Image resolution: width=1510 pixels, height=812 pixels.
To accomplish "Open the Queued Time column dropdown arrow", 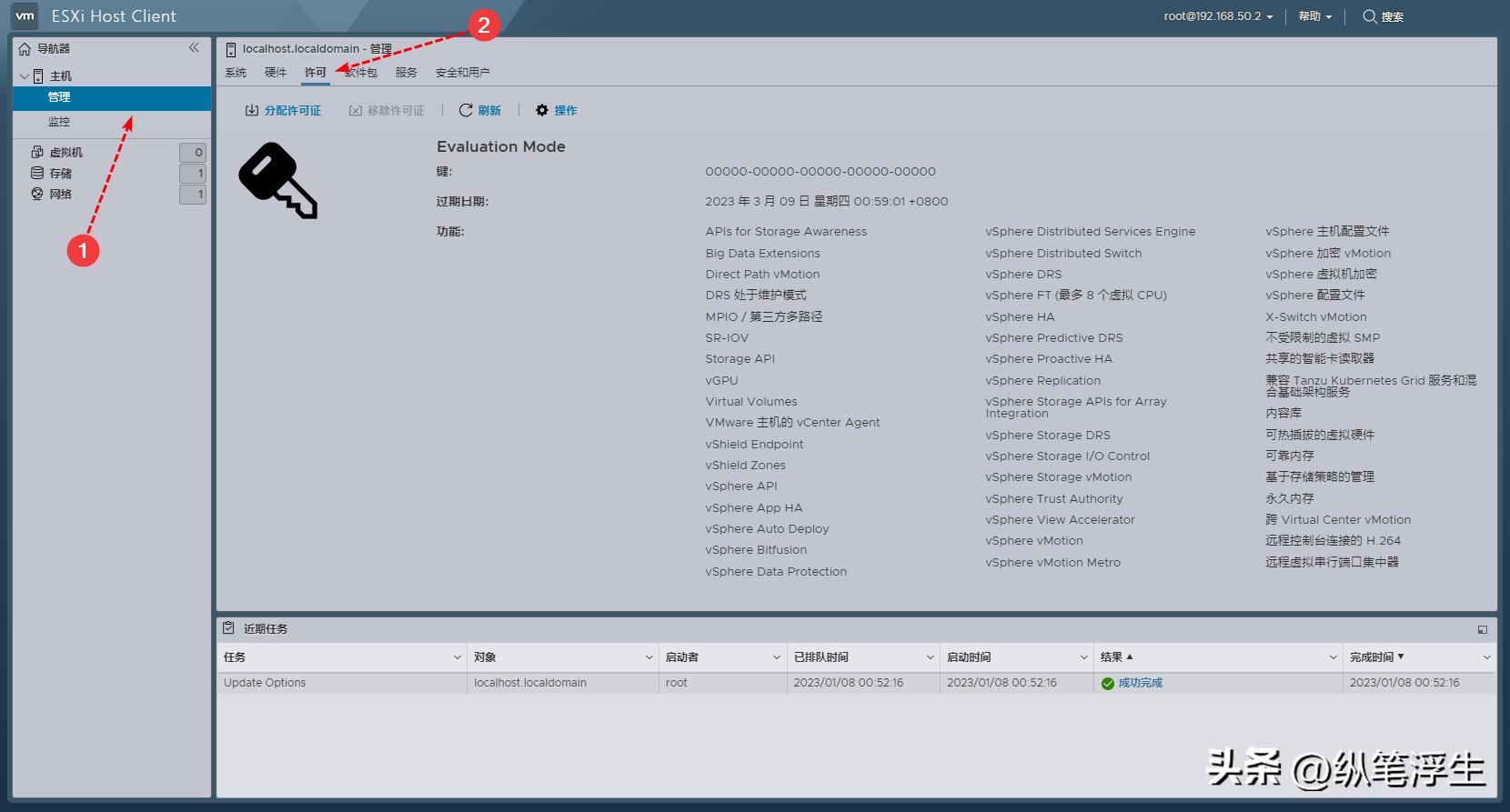I will click(x=931, y=657).
